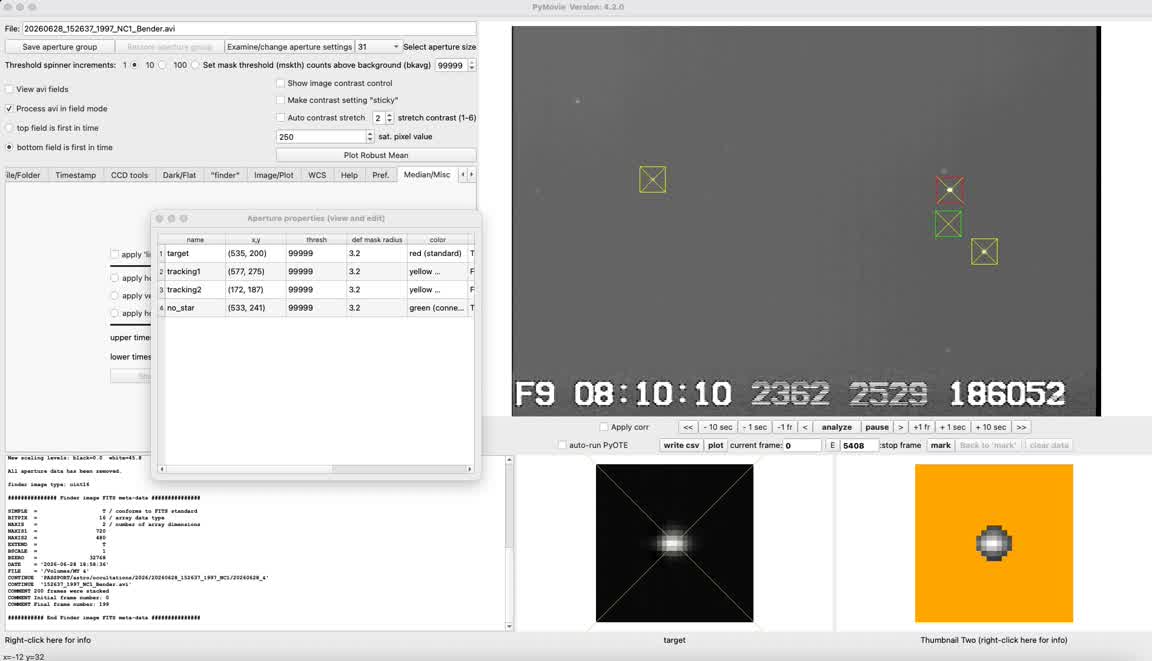Screen dimensions: 1152x661
Task: Click the yellow tracking1 aperture box
Action: (x=984, y=252)
